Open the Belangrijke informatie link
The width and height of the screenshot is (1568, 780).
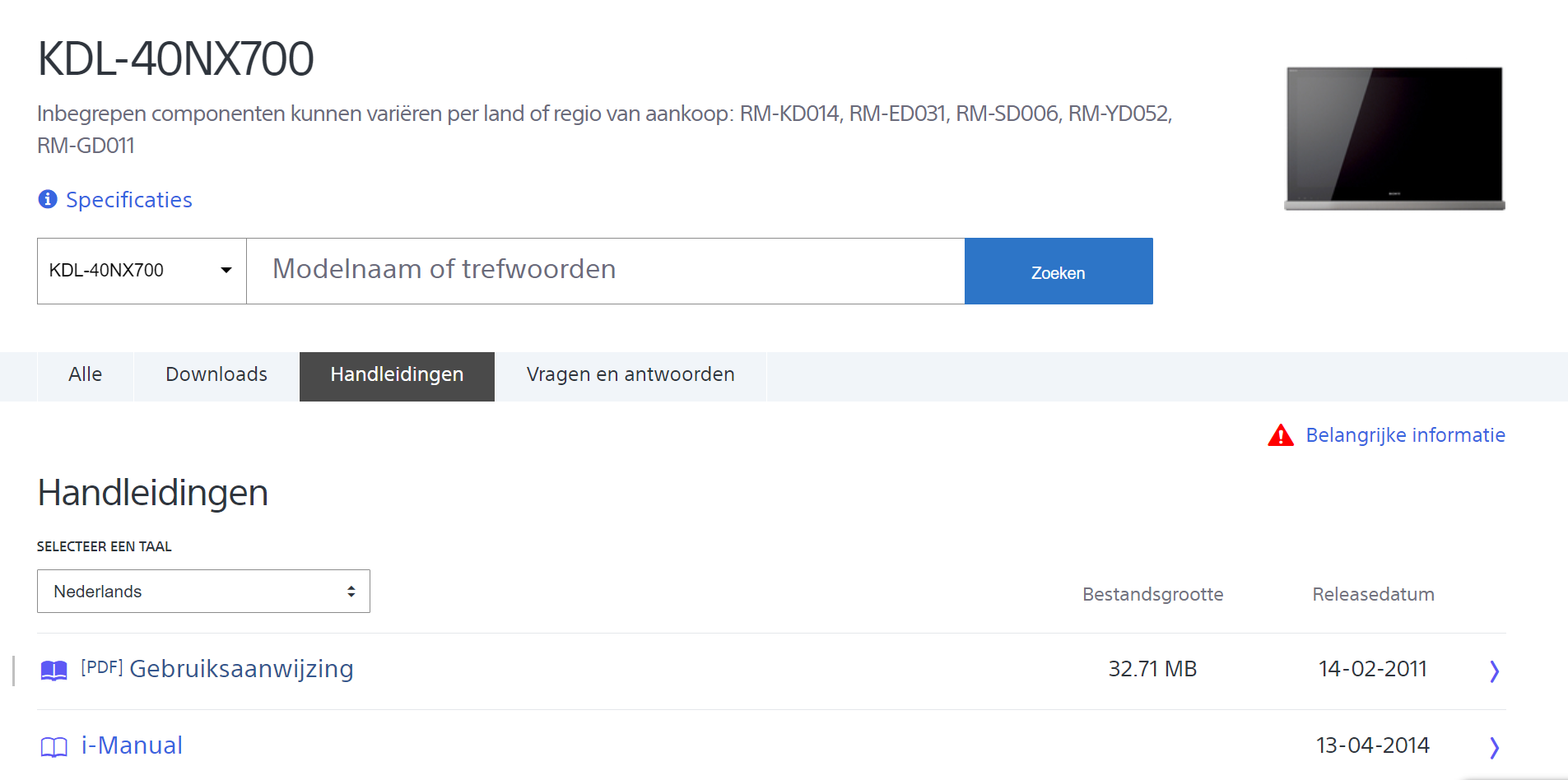[1405, 435]
